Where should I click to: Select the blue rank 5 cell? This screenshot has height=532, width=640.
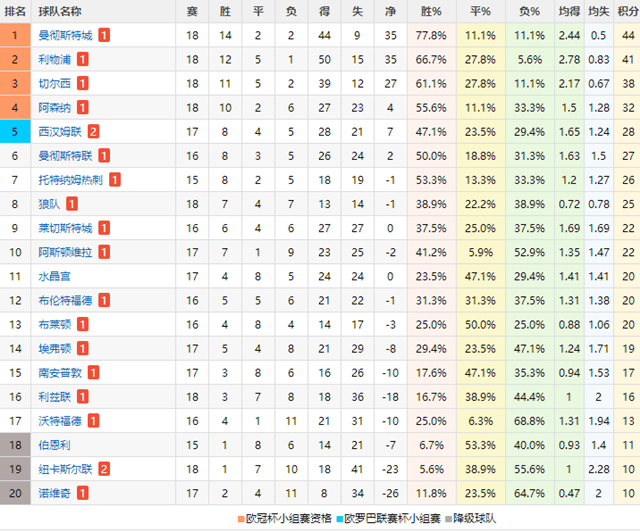tap(16, 131)
